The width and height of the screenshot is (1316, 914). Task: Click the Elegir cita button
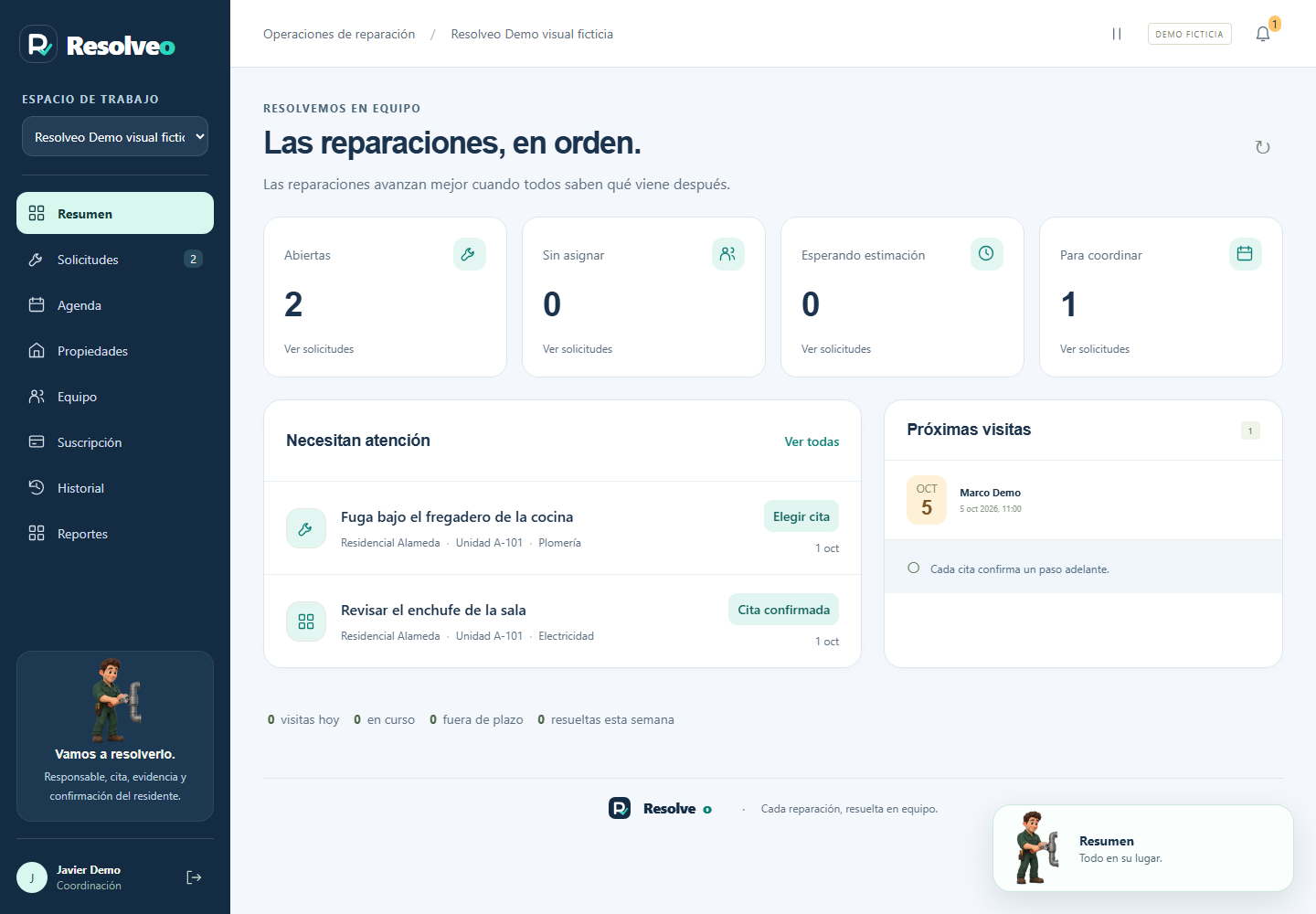click(801, 516)
